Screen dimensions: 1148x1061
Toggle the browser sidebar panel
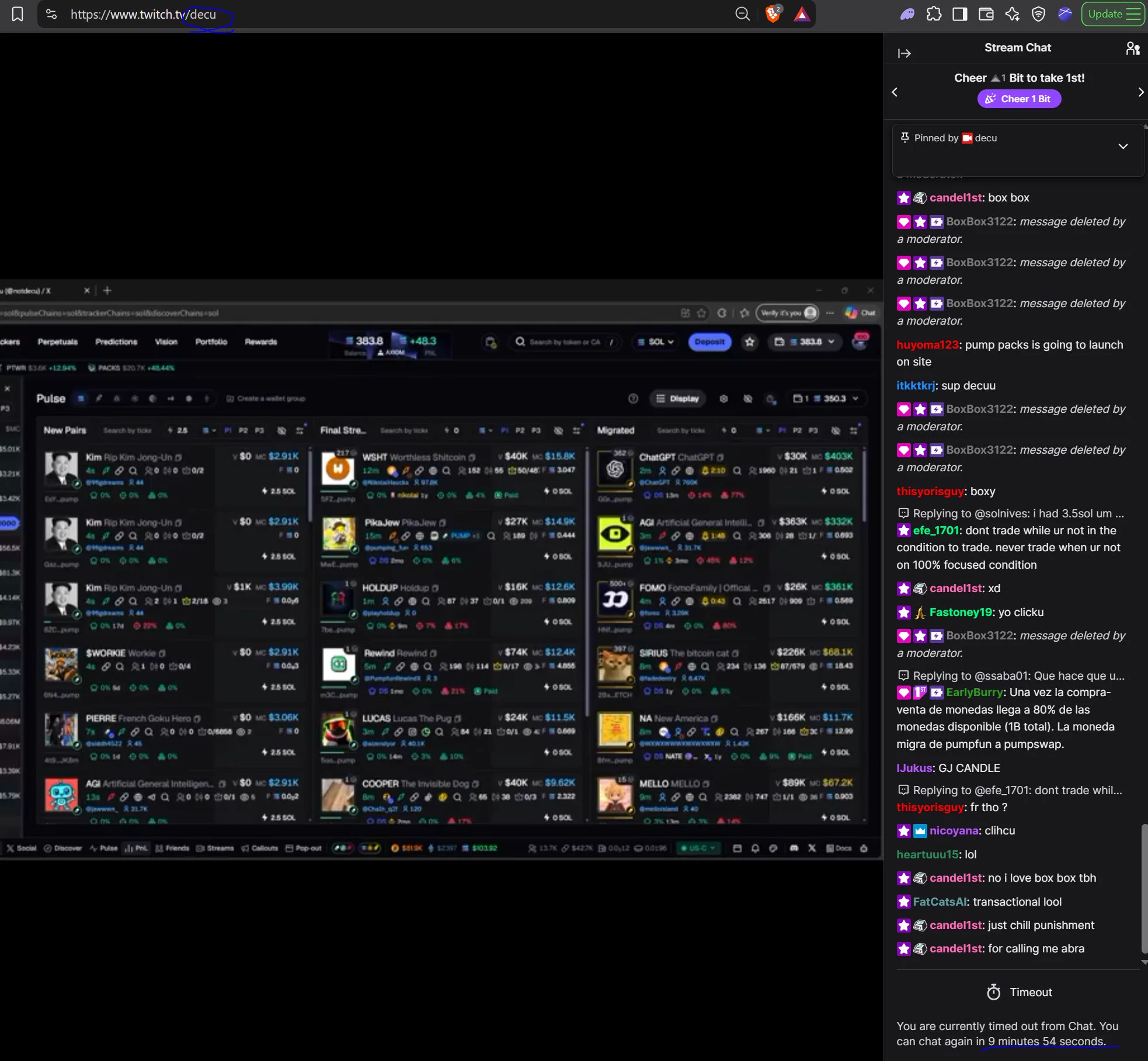(x=959, y=14)
